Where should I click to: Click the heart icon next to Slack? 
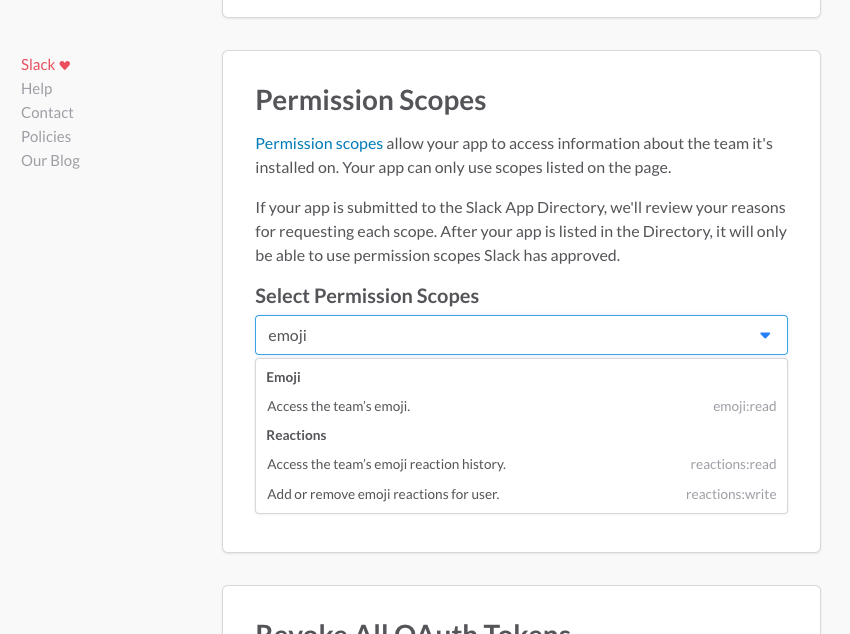coord(66,64)
